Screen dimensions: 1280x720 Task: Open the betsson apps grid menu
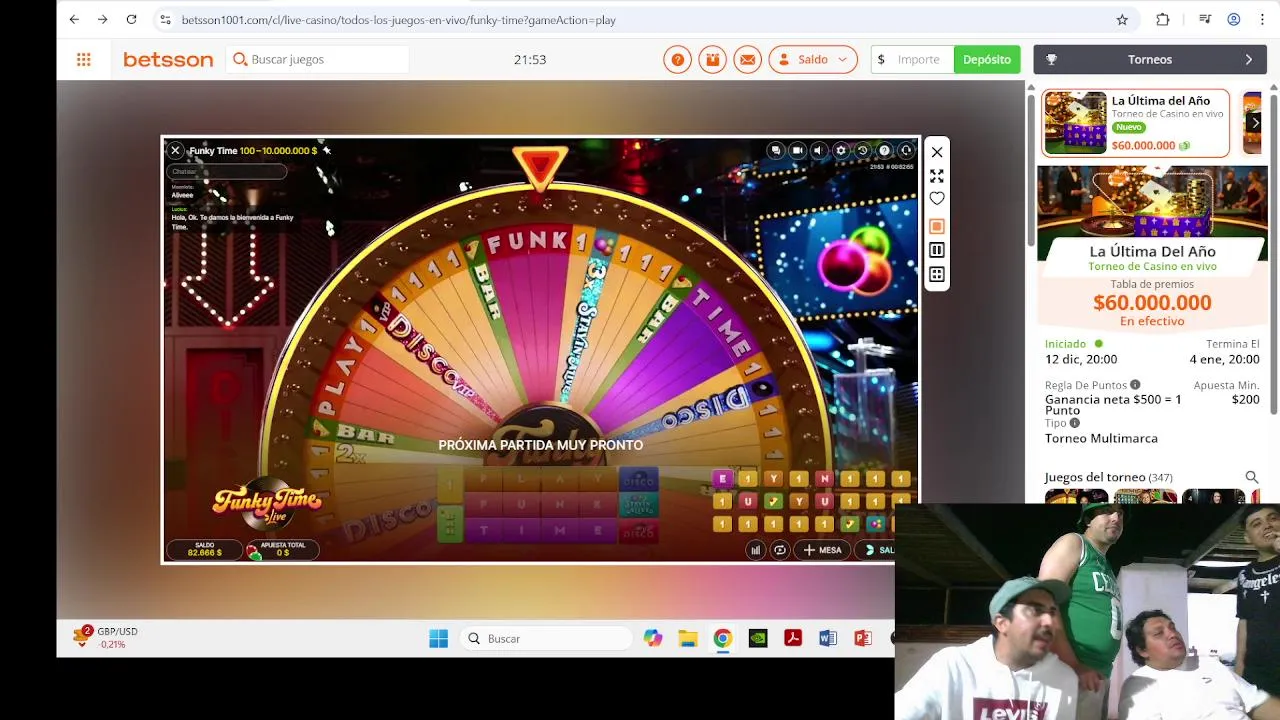pos(84,60)
